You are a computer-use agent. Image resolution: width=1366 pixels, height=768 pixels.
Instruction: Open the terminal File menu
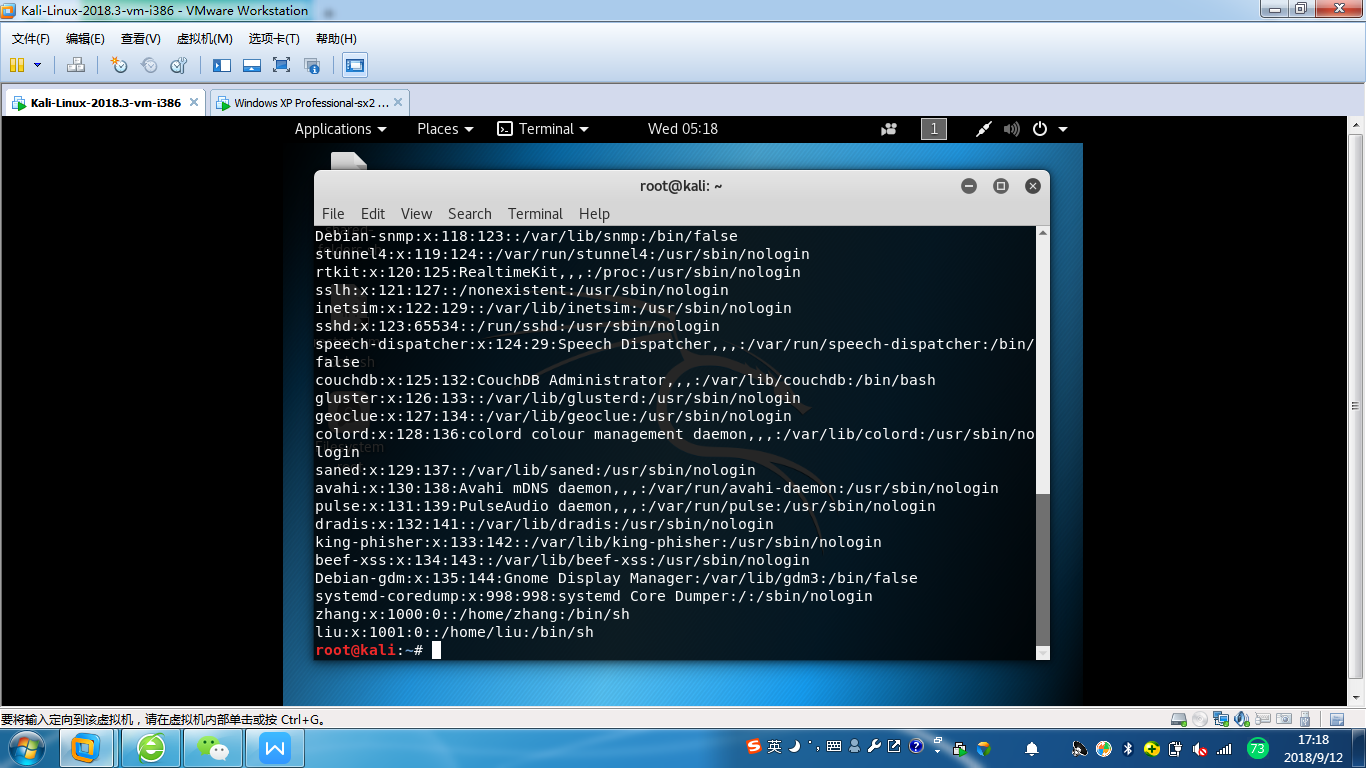click(x=333, y=214)
